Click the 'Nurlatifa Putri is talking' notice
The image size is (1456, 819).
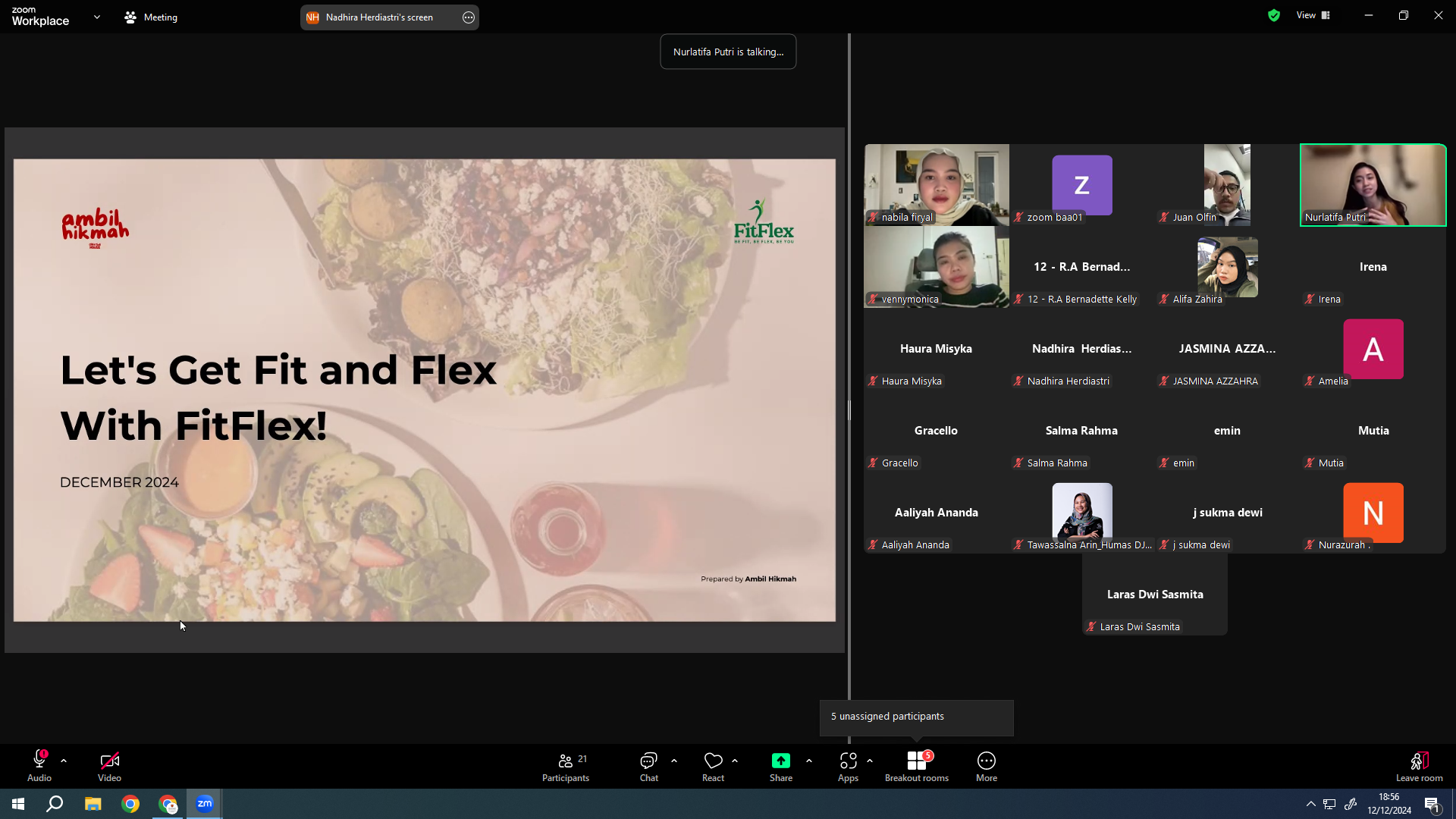coord(728,52)
